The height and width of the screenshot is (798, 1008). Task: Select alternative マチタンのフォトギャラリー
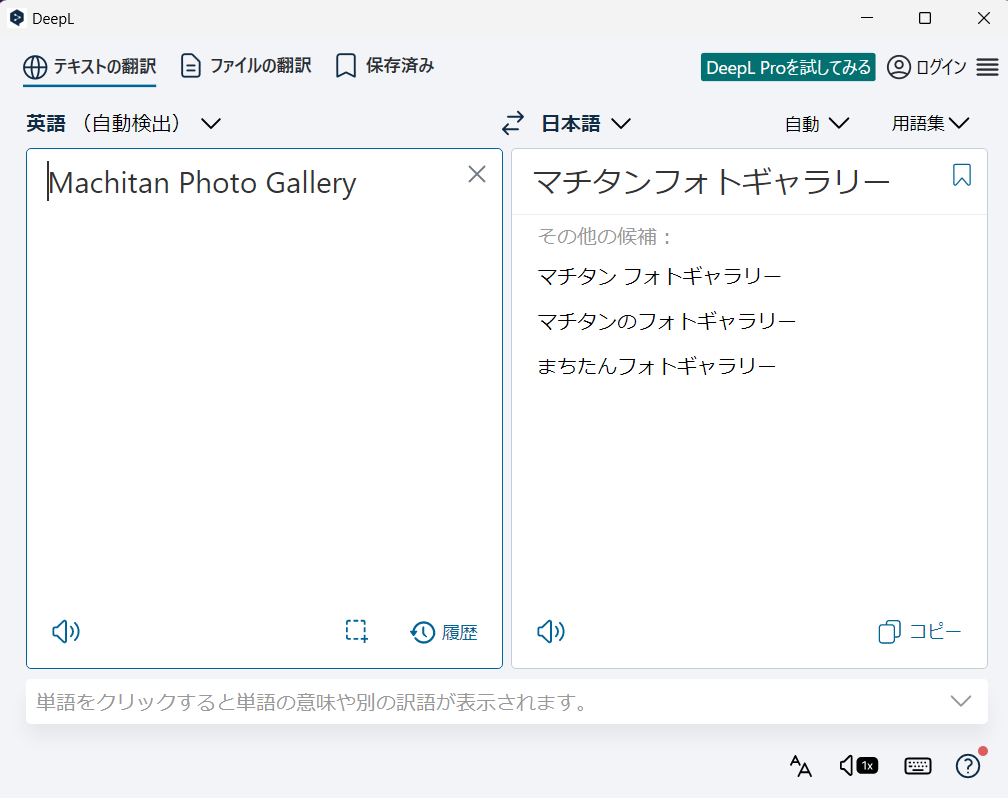tap(666, 321)
